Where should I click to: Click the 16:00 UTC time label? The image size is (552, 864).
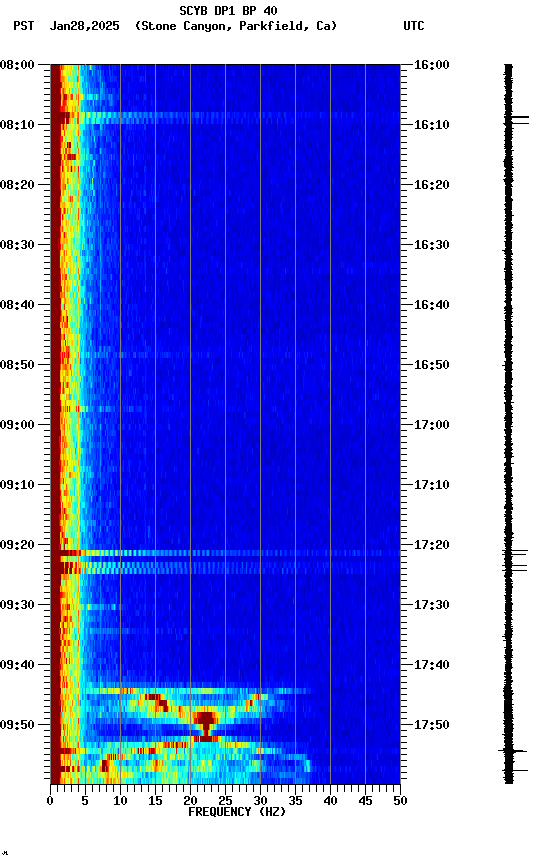click(431, 65)
